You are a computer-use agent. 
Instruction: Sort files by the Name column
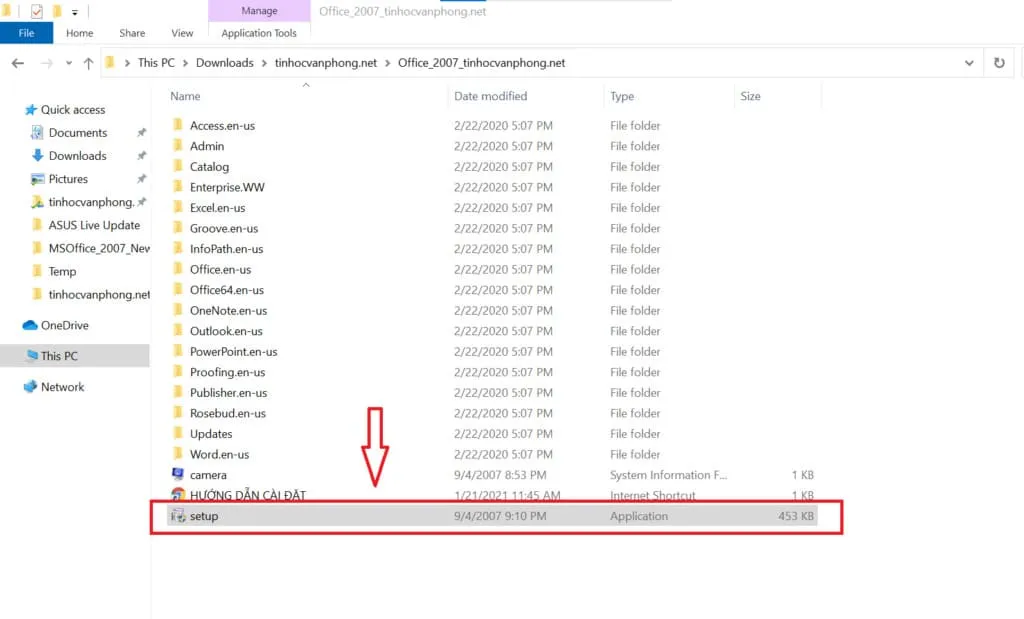[185, 96]
